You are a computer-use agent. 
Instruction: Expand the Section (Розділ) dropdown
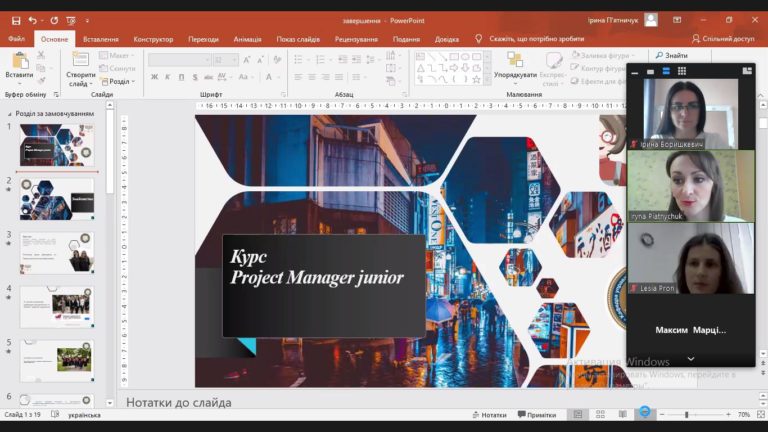118,82
